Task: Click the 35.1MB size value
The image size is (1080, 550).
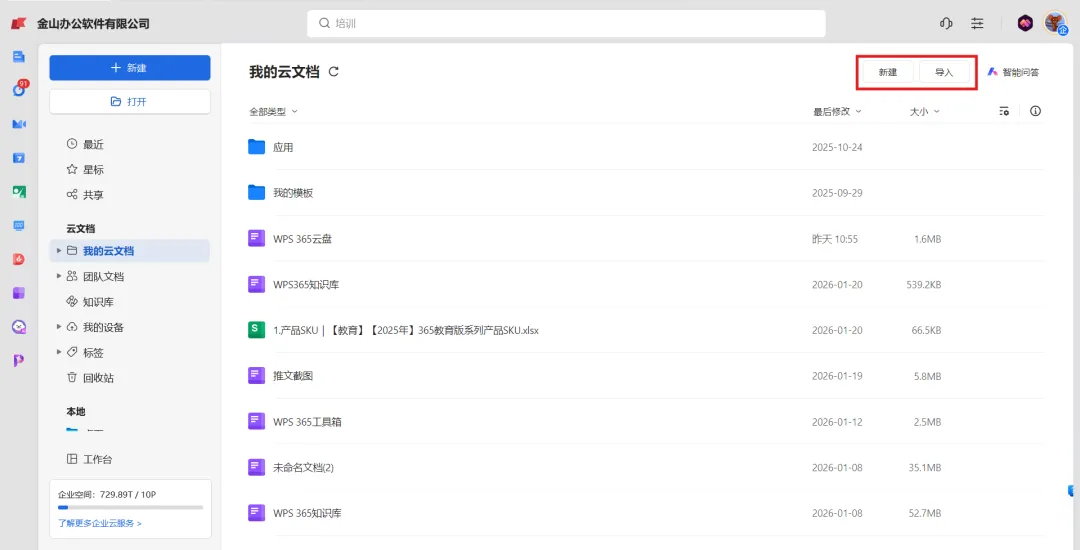Action: pyautogui.click(x=925, y=467)
